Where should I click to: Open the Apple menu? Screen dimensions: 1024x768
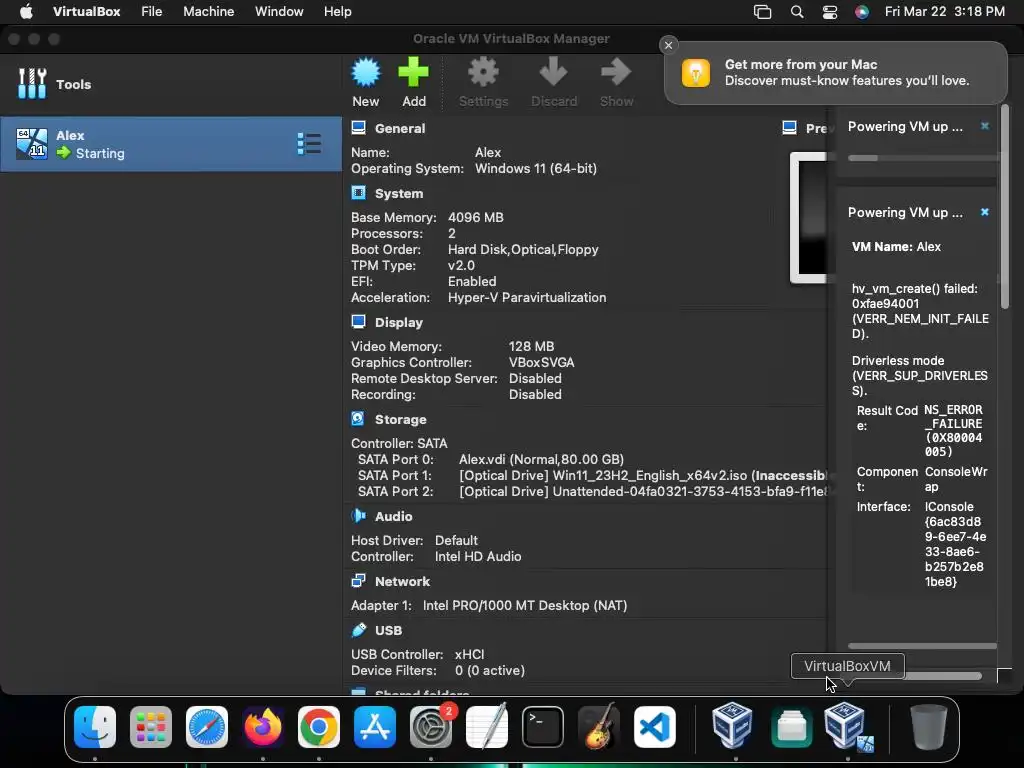click(26, 12)
